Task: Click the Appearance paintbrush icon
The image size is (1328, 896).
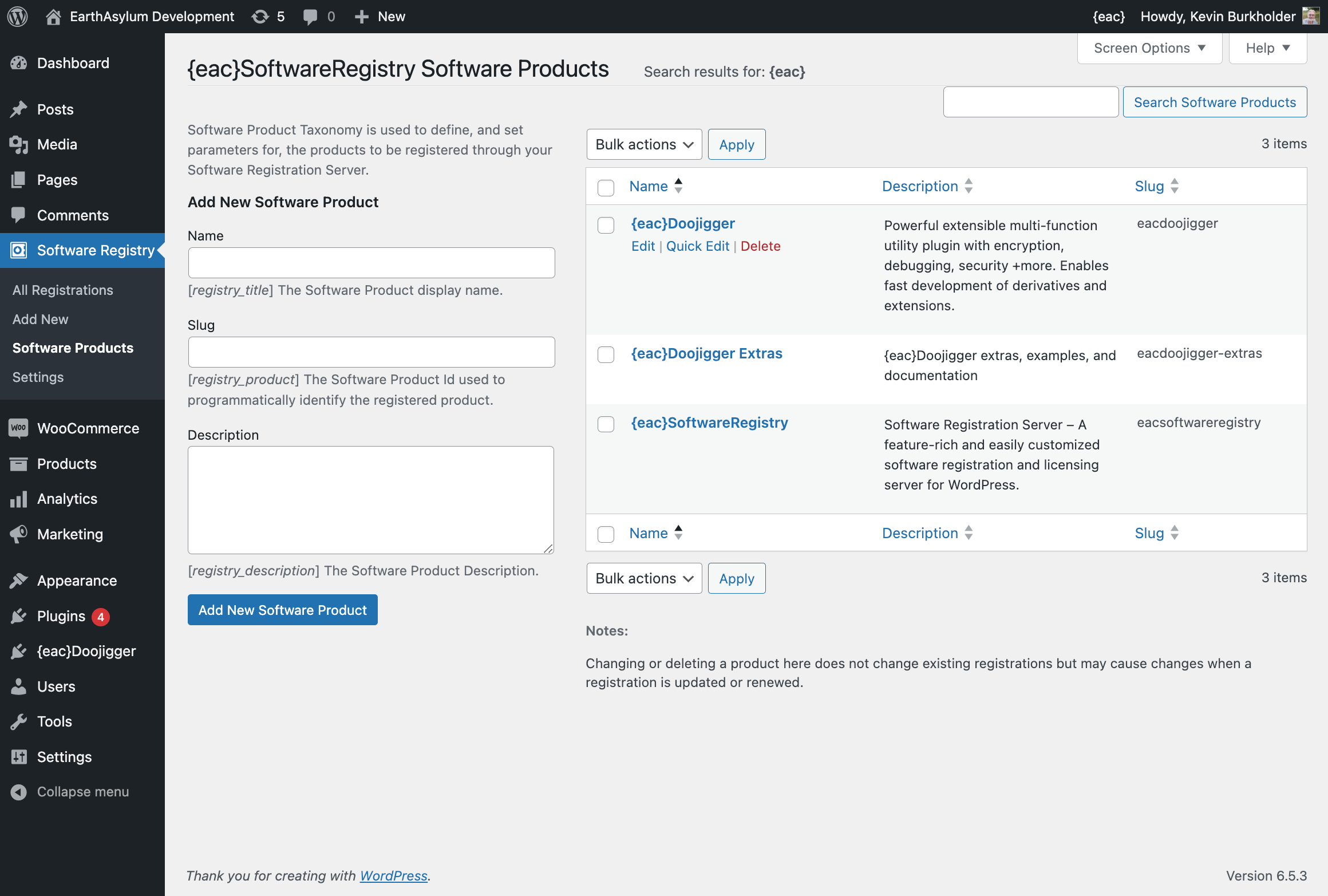Action: [19, 581]
